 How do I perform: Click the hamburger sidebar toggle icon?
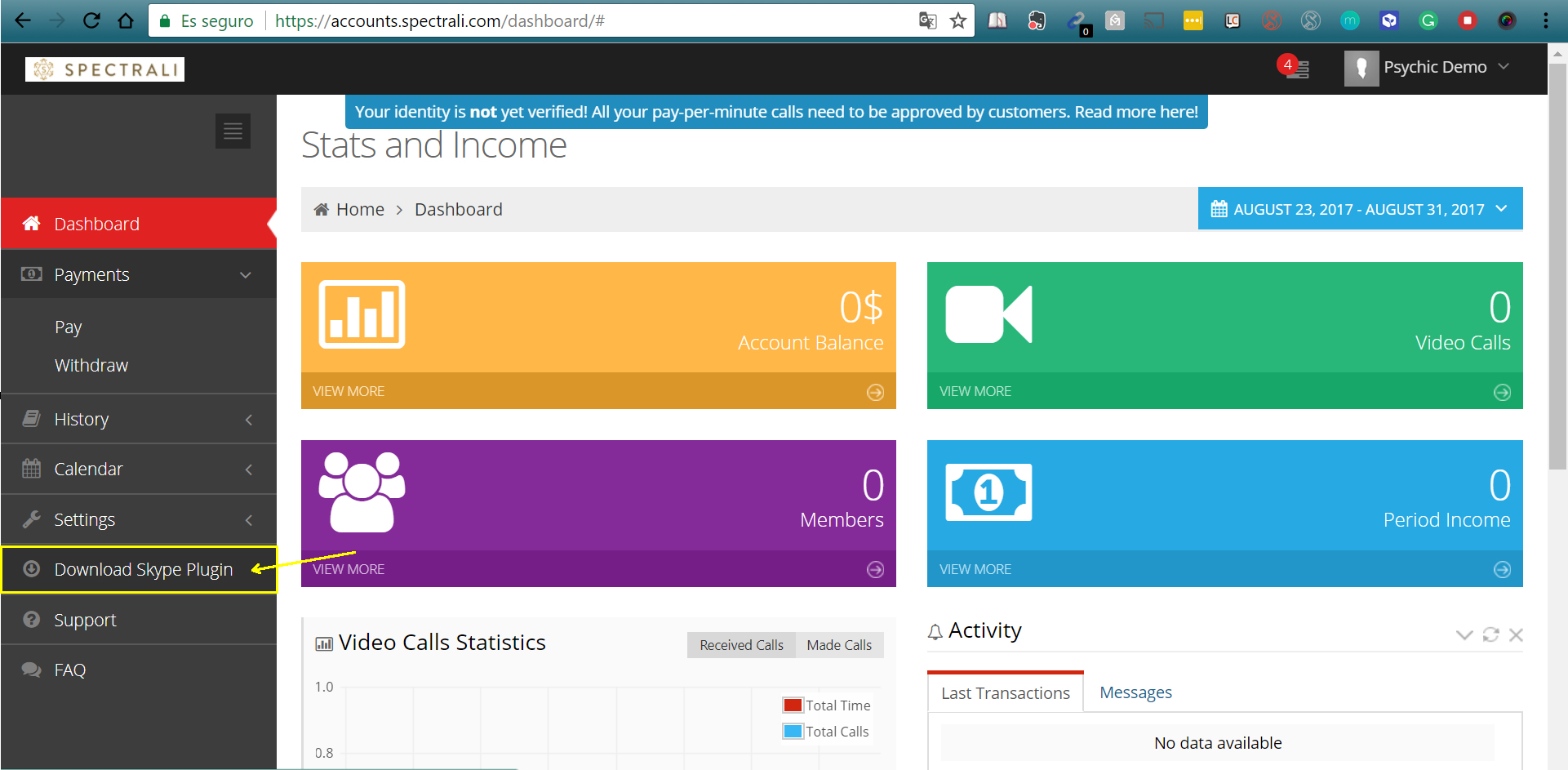pyautogui.click(x=233, y=131)
